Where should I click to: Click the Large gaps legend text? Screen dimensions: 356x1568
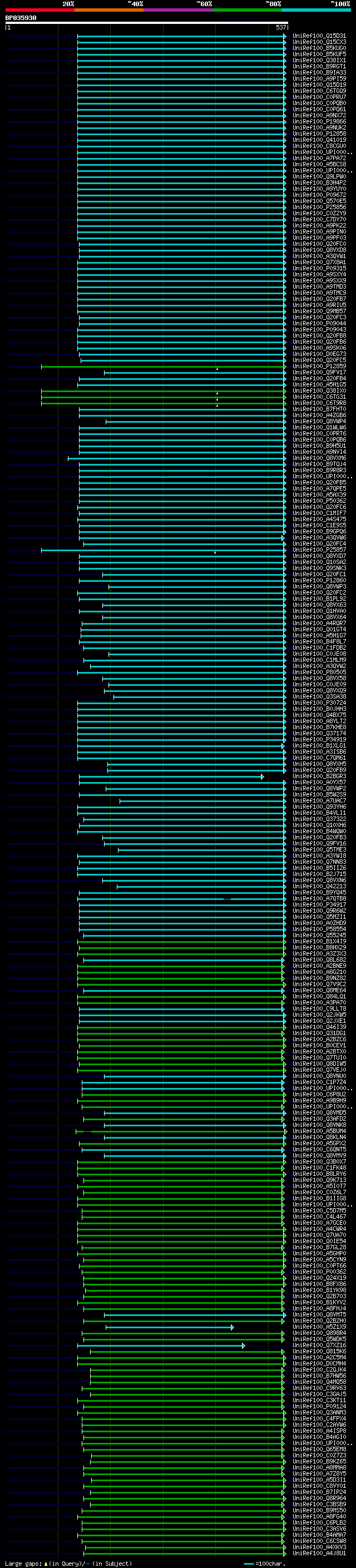pyautogui.click(x=68, y=1564)
